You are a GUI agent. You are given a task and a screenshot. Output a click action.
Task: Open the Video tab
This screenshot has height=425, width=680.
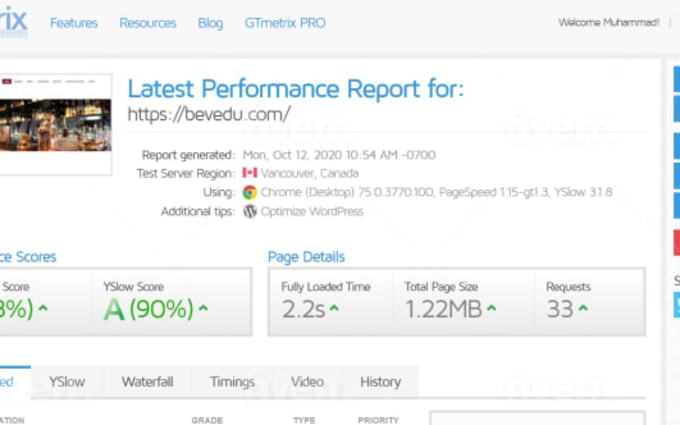pyautogui.click(x=307, y=382)
